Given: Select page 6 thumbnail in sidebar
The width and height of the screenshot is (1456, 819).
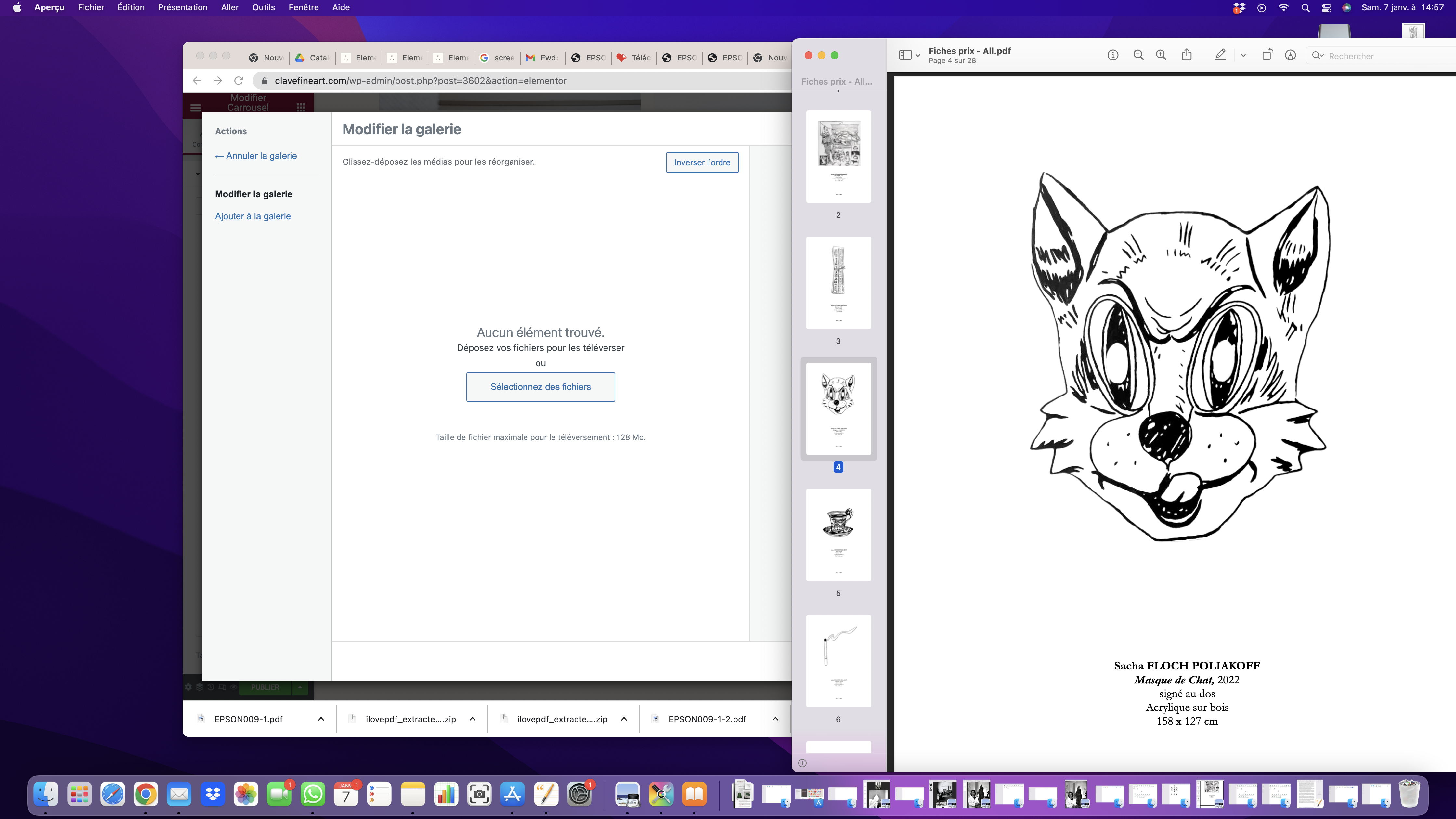Looking at the screenshot, I should click(838, 661).
